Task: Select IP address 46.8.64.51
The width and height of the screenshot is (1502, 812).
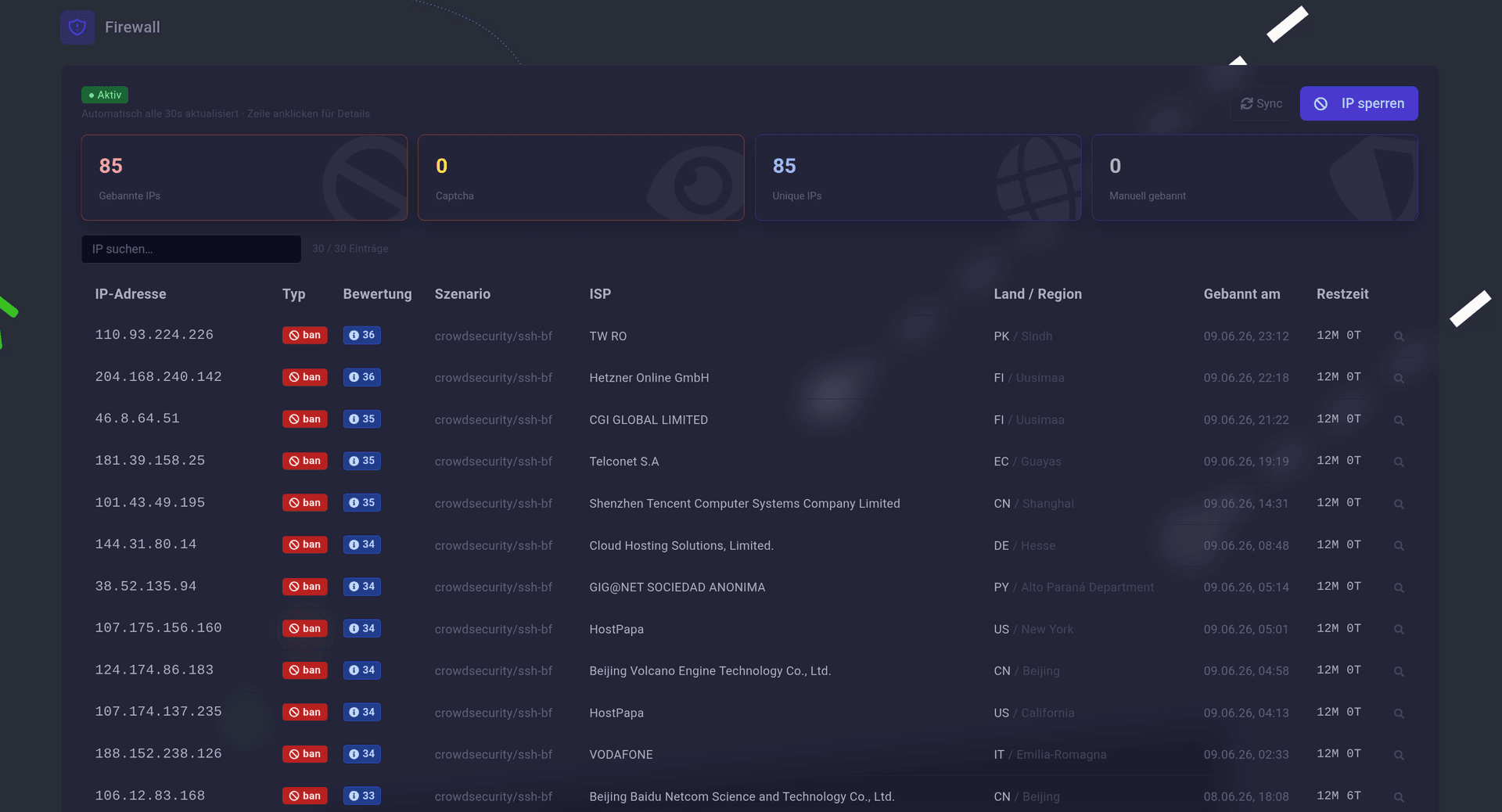Action: pyautogui.click(x=137, y=419)
